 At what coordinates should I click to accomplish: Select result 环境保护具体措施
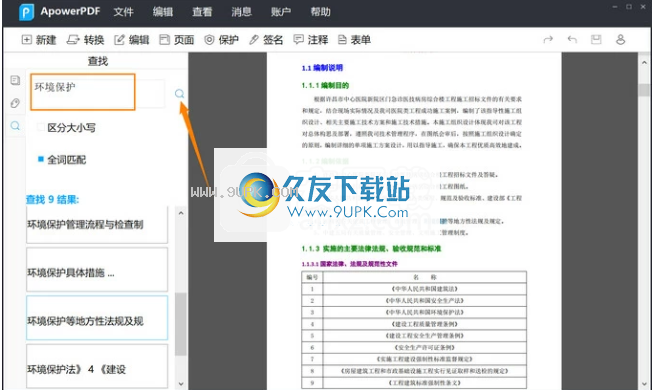tap(97, 269)
